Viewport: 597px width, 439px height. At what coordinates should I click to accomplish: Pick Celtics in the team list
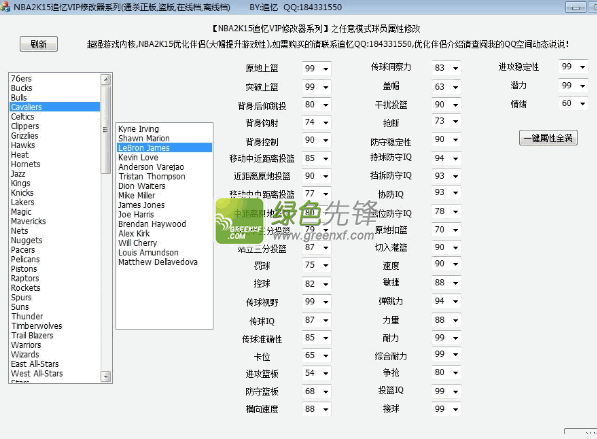pos(55,117)
